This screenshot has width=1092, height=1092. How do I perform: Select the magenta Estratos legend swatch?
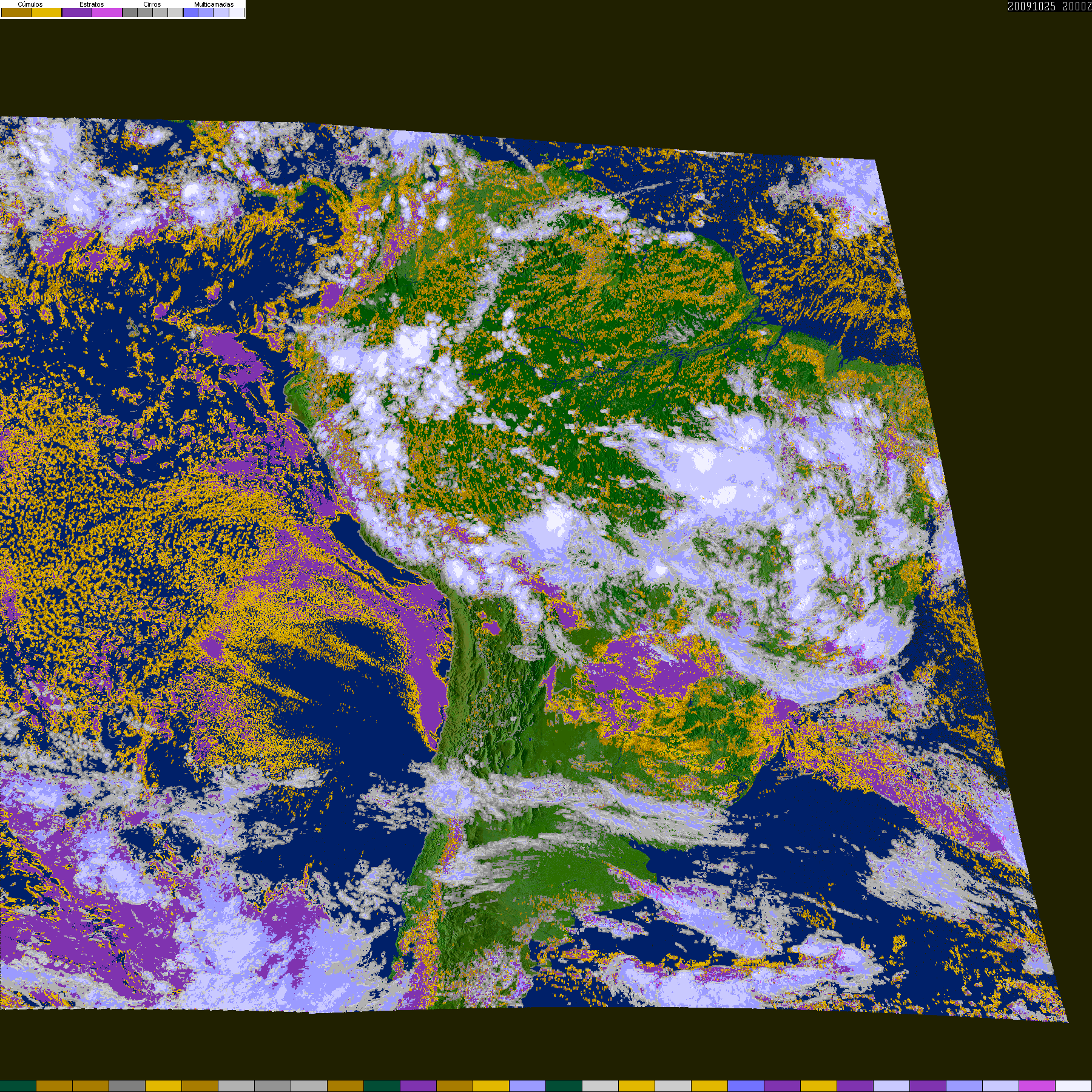(x=107, y=12)
